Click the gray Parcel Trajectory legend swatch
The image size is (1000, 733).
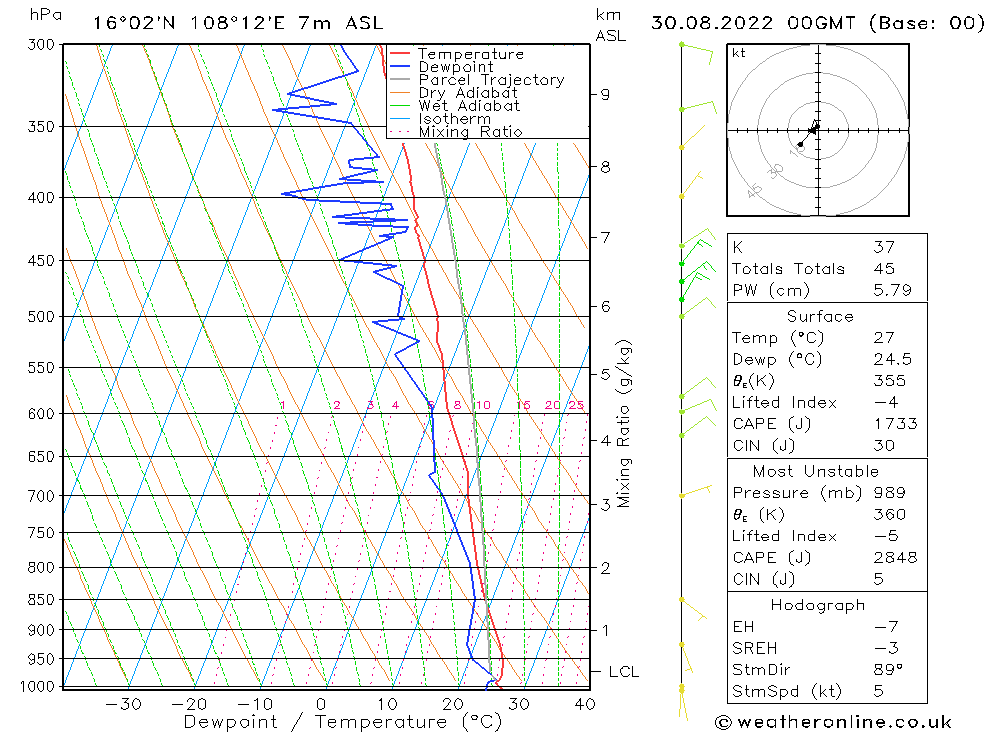(x=400, y=79)
